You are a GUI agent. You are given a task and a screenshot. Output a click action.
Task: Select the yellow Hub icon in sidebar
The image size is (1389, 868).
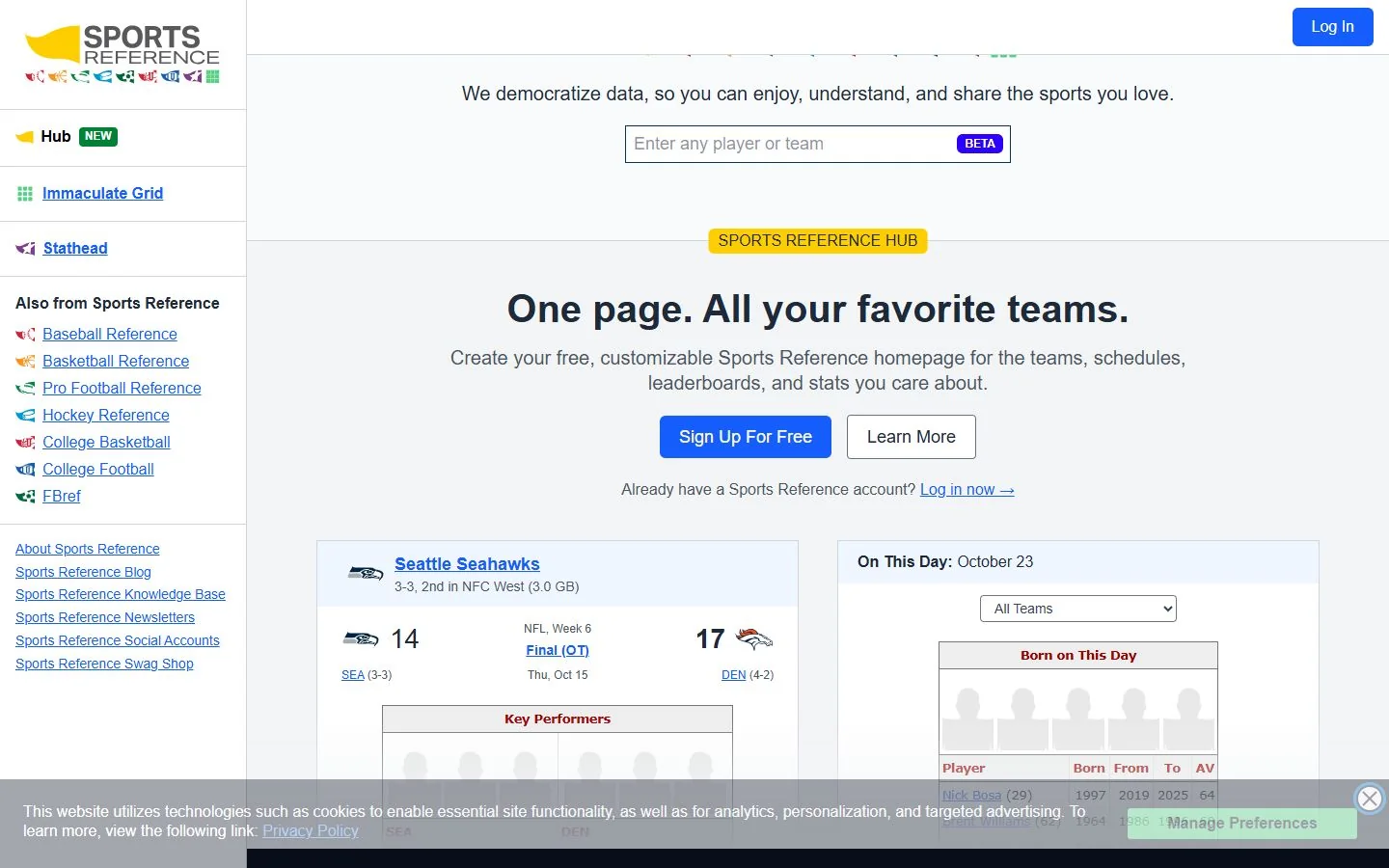tap(25, 137)
